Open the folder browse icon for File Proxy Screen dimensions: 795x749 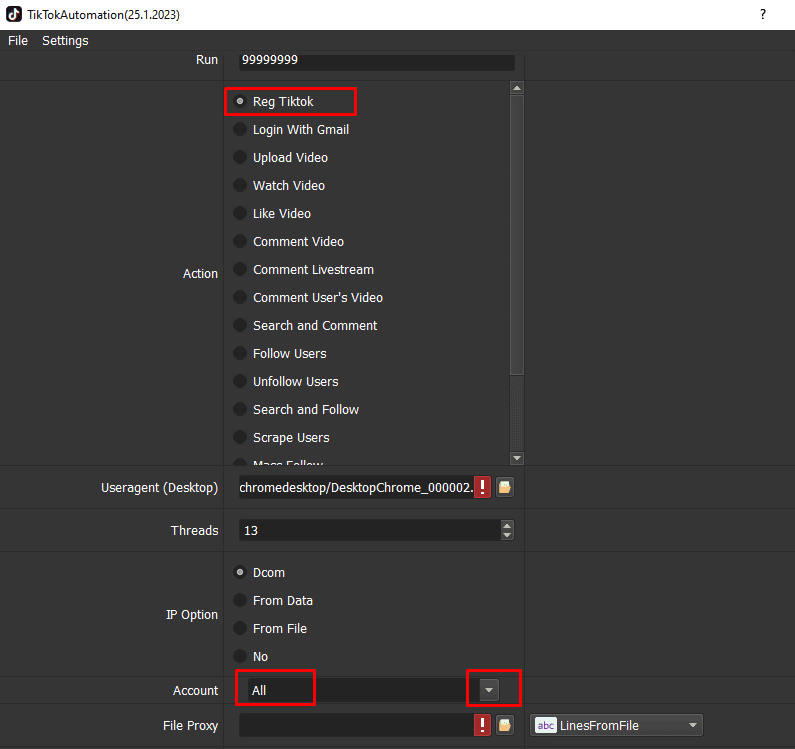(504, 725)
